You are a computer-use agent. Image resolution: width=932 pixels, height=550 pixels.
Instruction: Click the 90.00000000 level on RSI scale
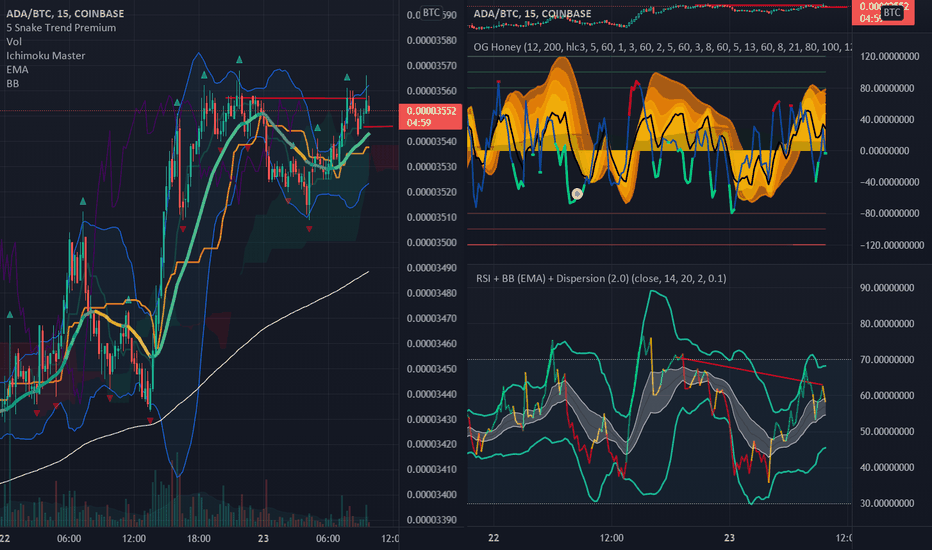coord(887,288)
